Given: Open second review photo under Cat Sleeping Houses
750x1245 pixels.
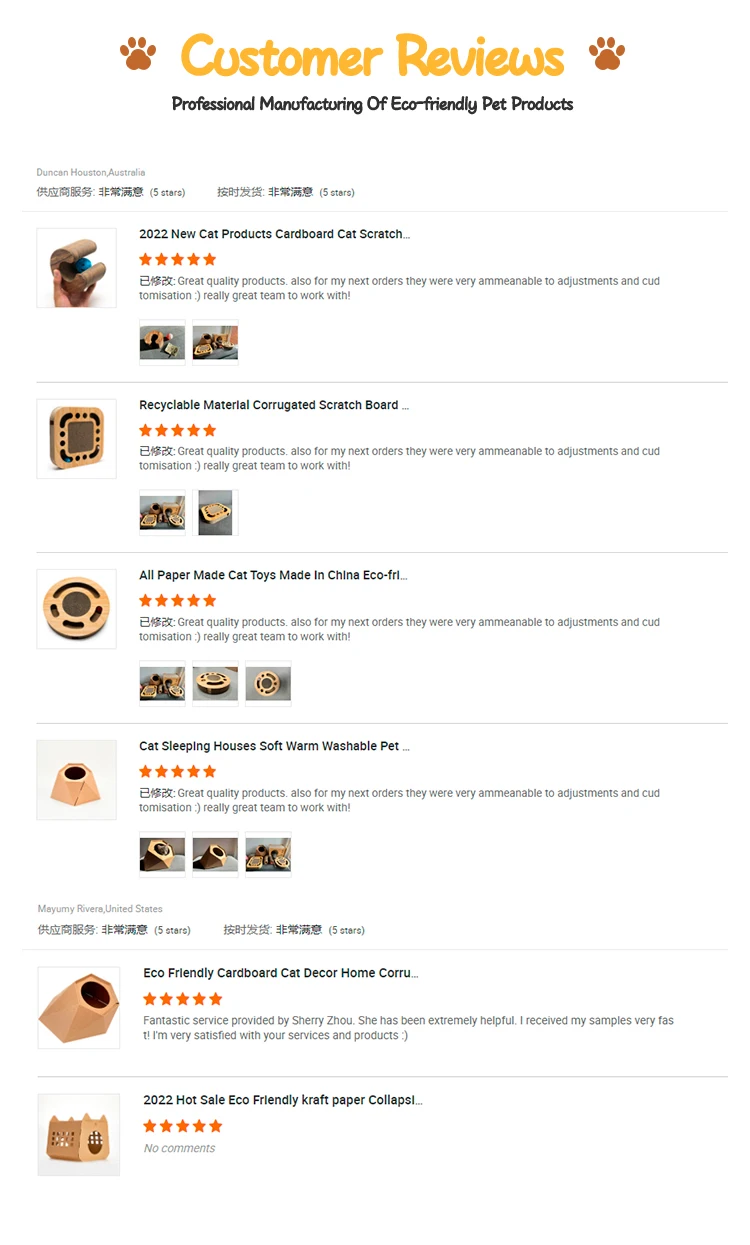Looking at the screenshot, I should [x=215, y=855].
